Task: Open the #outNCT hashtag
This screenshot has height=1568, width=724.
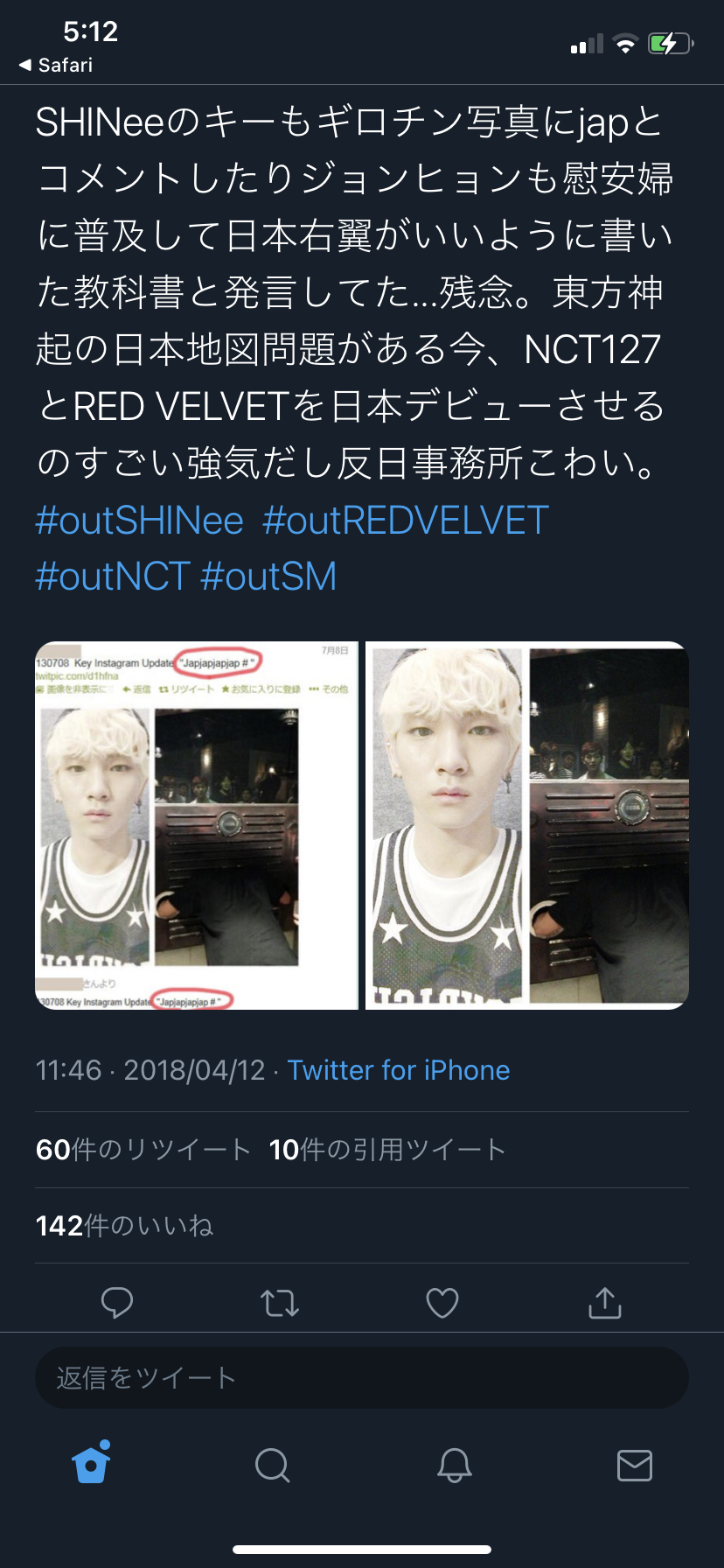Action: tap(113, 577)
